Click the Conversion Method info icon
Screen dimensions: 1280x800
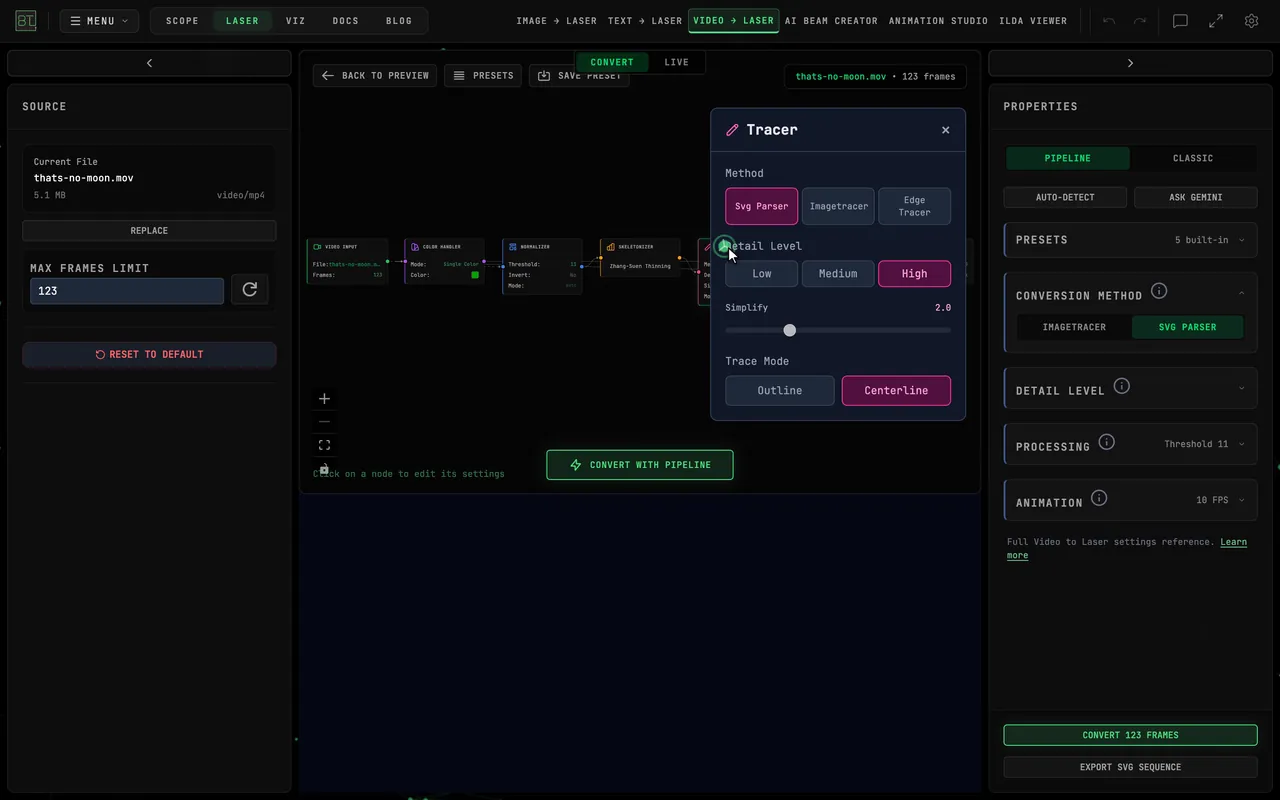coord(1159,291)
